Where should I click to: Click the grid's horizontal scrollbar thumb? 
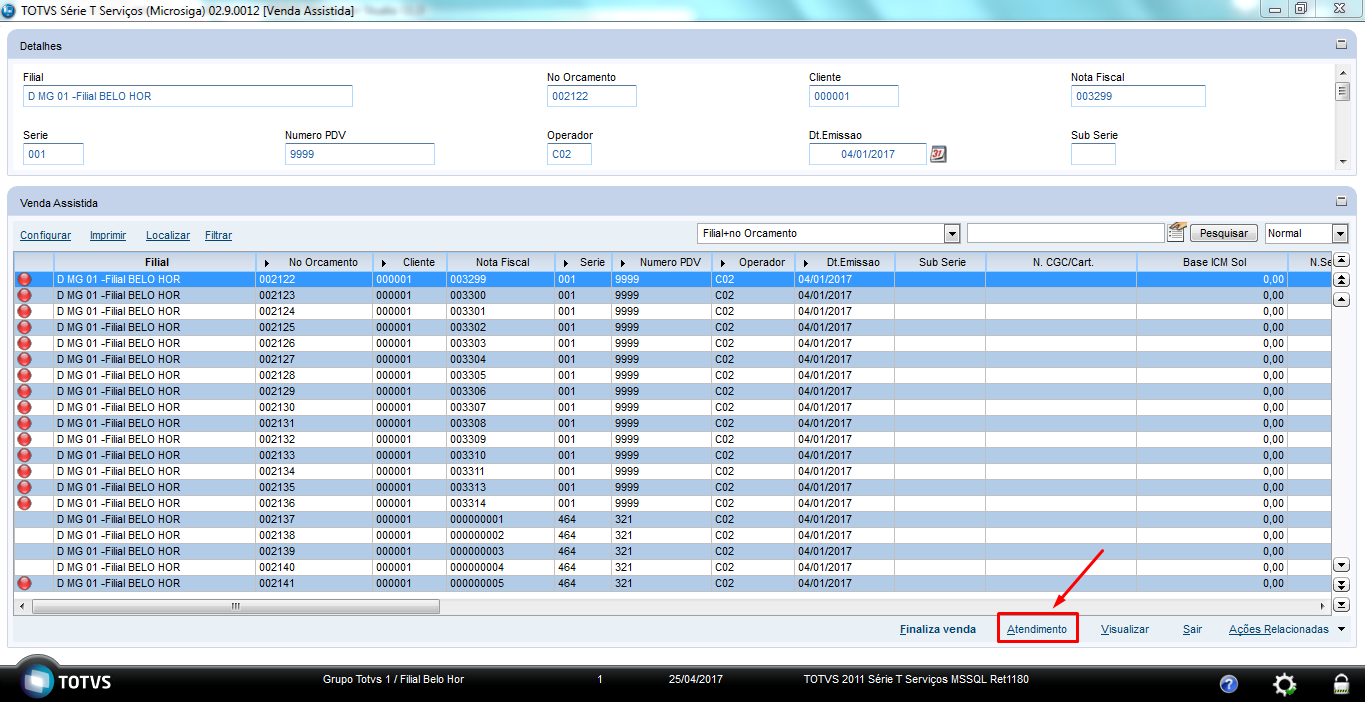236,606
